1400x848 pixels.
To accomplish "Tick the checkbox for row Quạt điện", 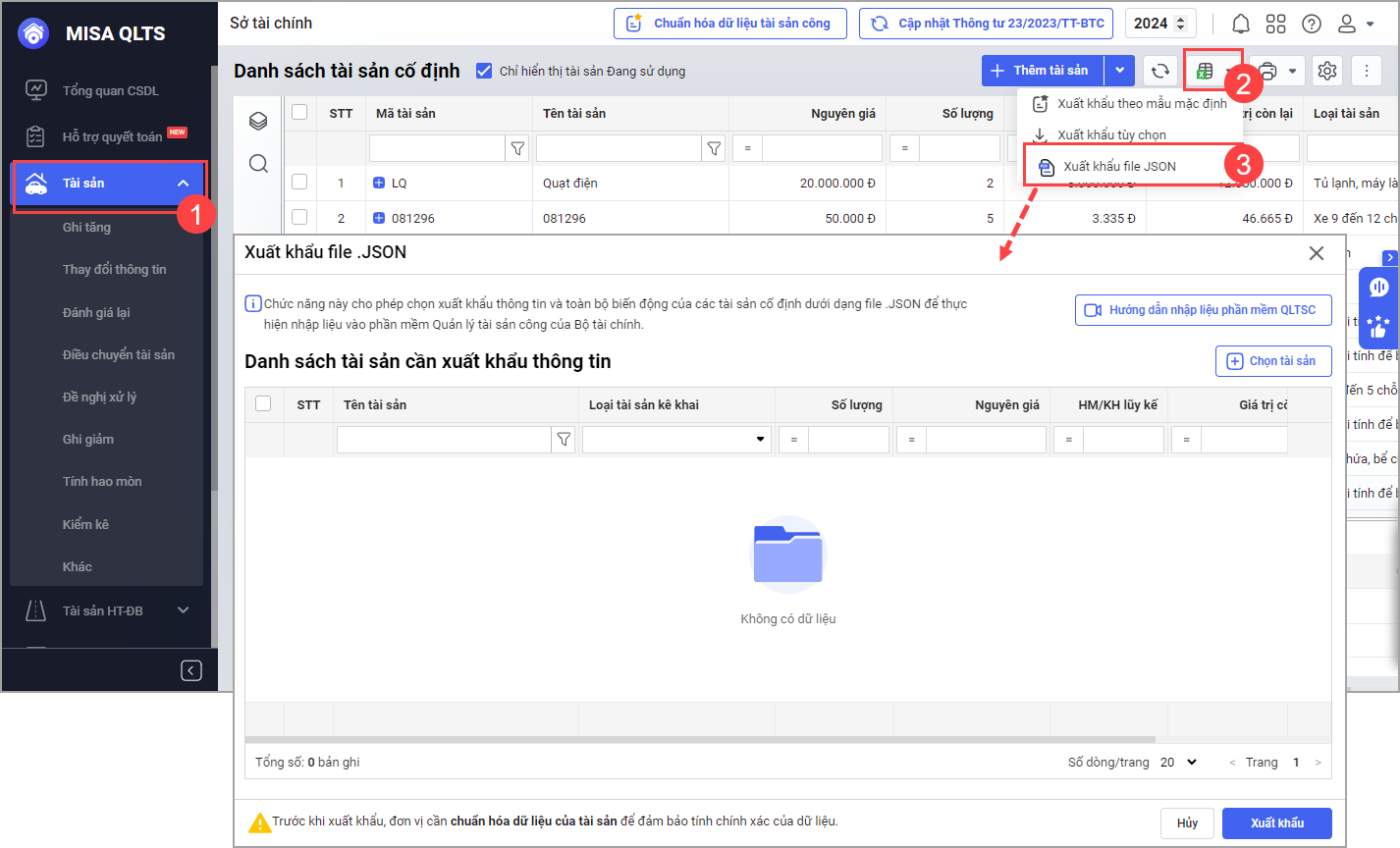I will 299,183.
